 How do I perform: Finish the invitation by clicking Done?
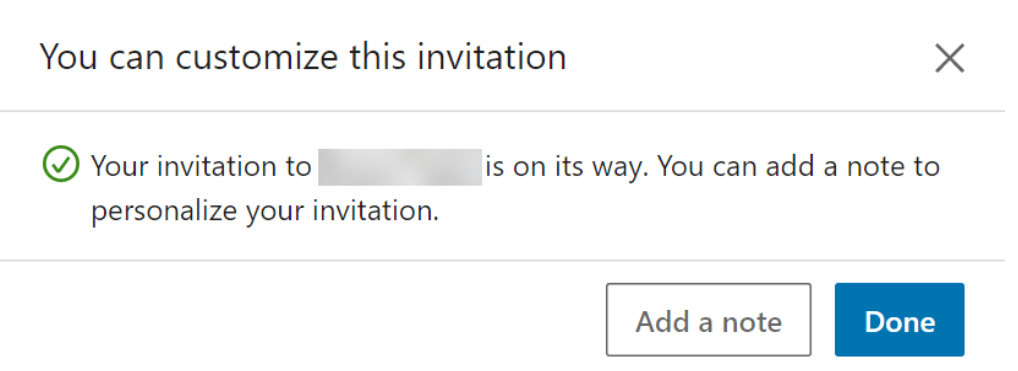pyautogui.click(x=899, y=320)
